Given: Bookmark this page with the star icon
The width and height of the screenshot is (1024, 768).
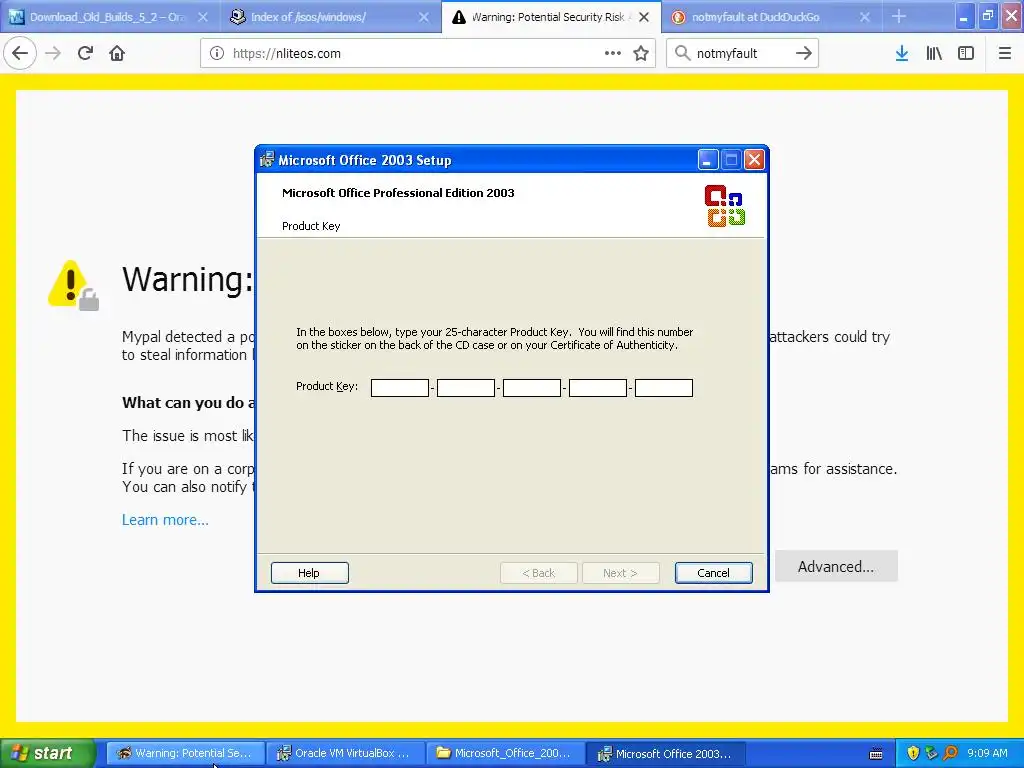Looking at the screenshot, I should coord(641,54).
